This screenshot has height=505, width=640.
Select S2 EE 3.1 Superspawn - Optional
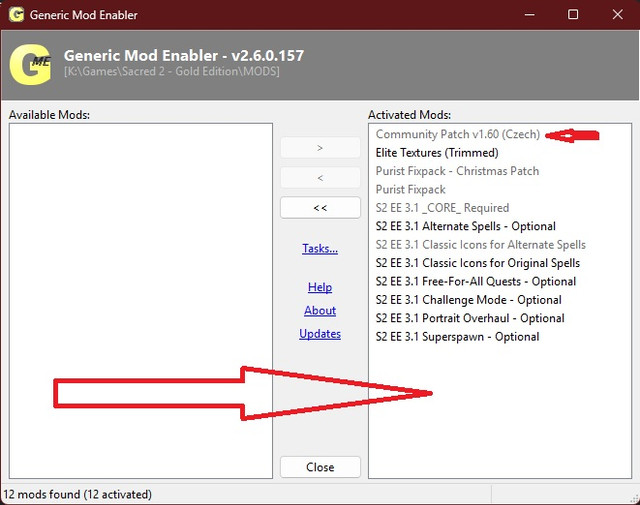(x=457, y=336)
